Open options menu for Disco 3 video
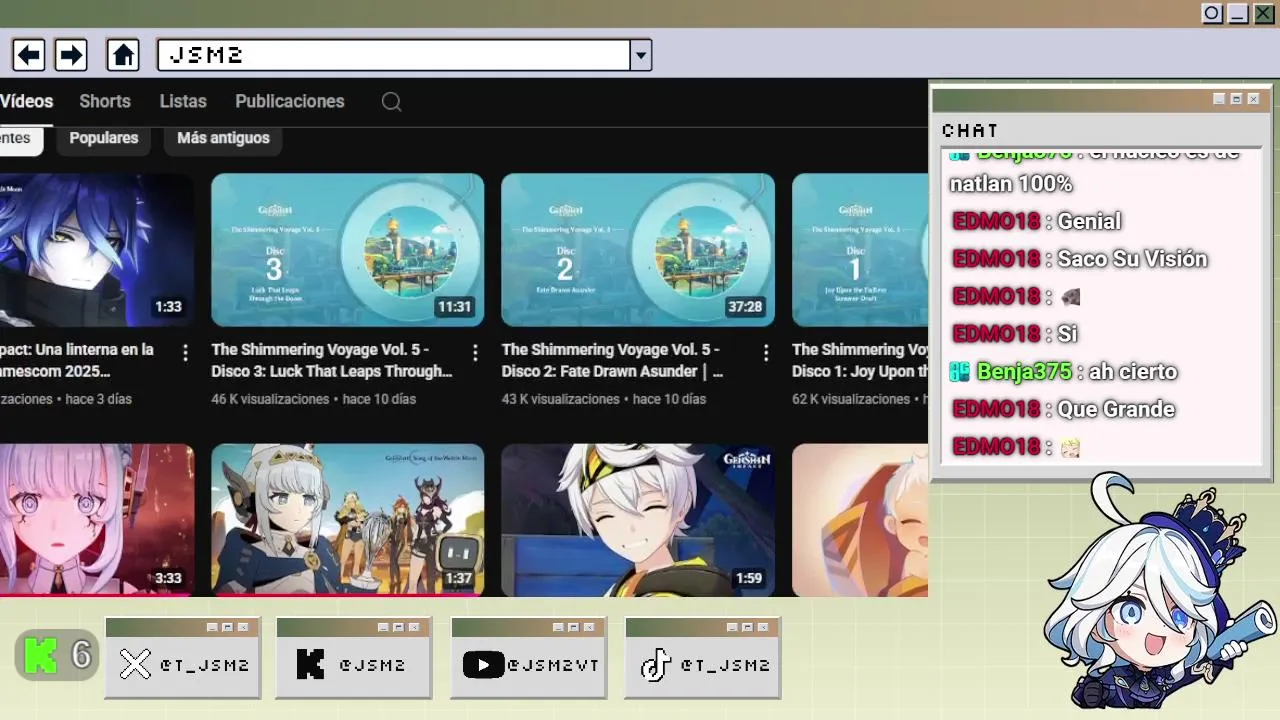 (475, 353)
